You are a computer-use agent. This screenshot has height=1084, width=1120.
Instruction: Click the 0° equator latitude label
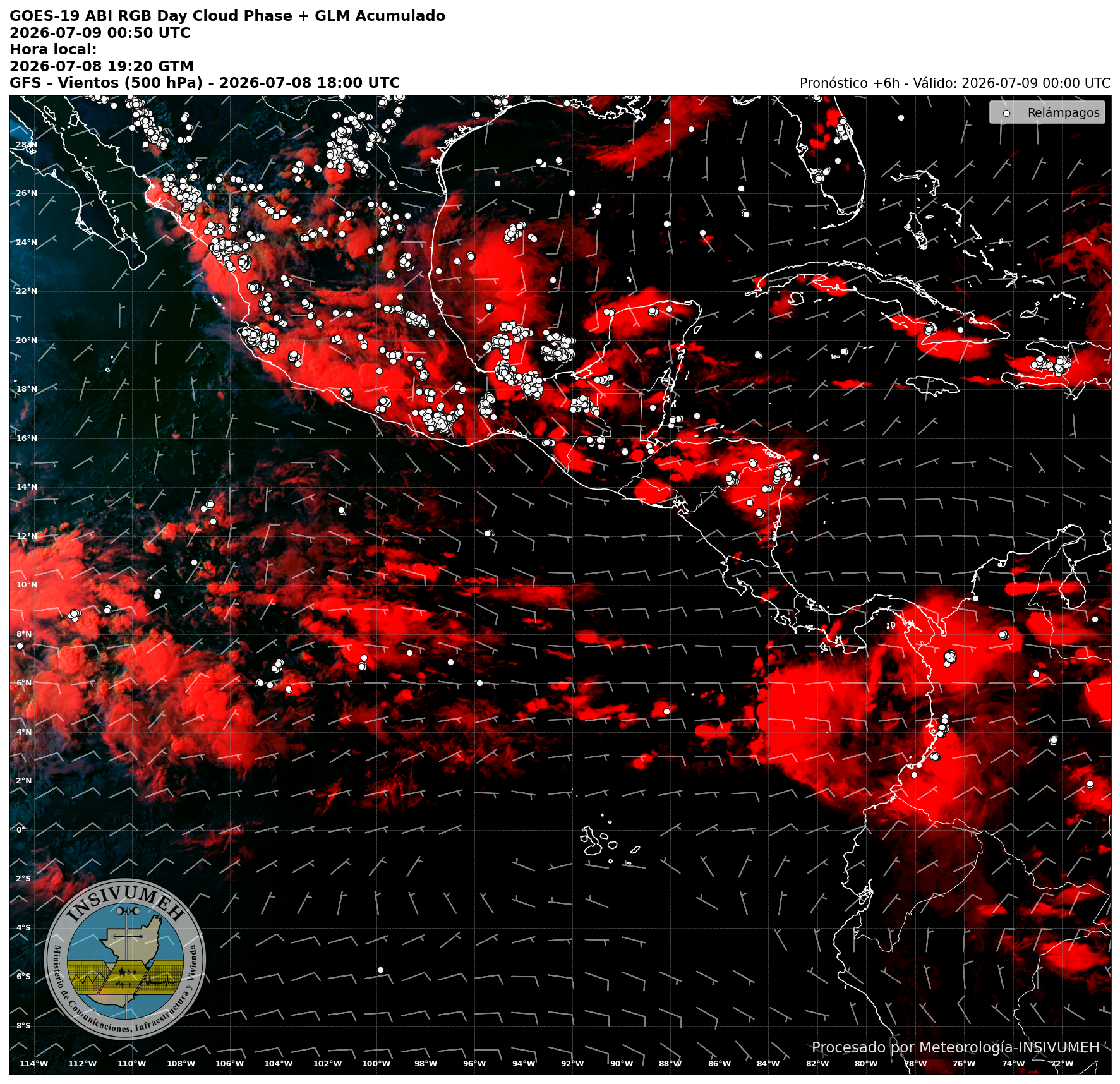click(21, 829)
